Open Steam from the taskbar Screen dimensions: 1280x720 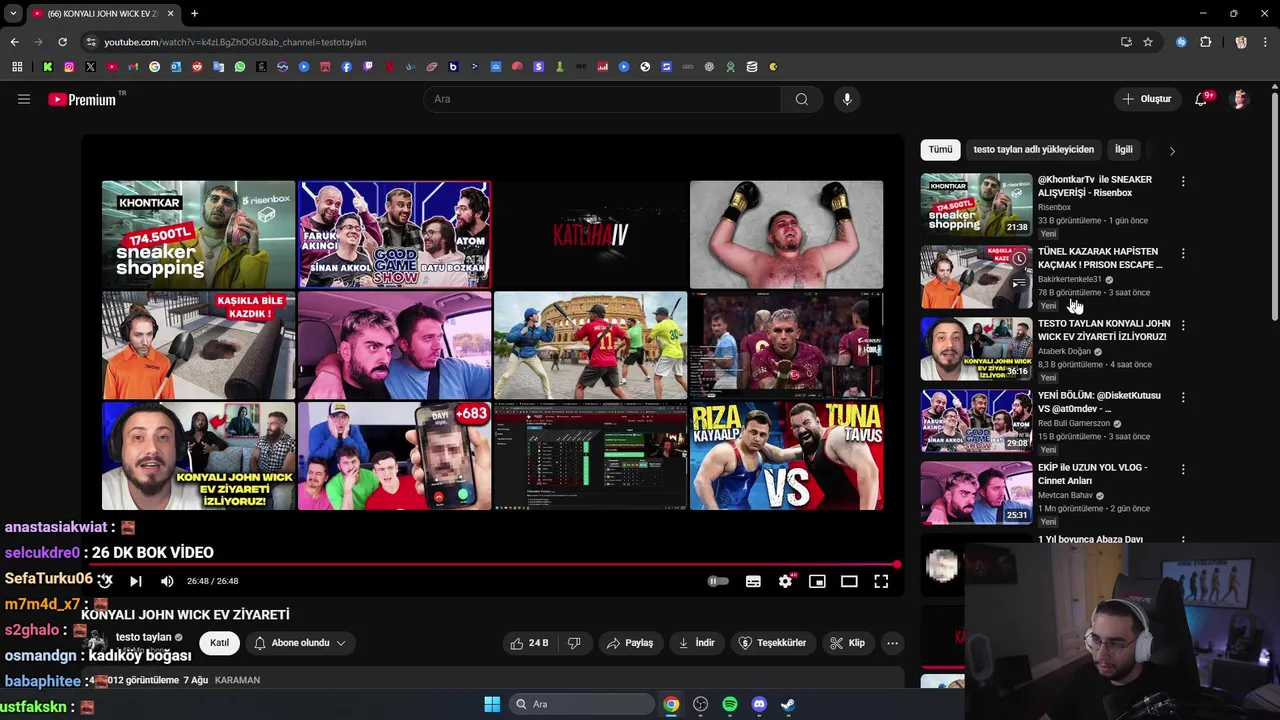(788, 704)
